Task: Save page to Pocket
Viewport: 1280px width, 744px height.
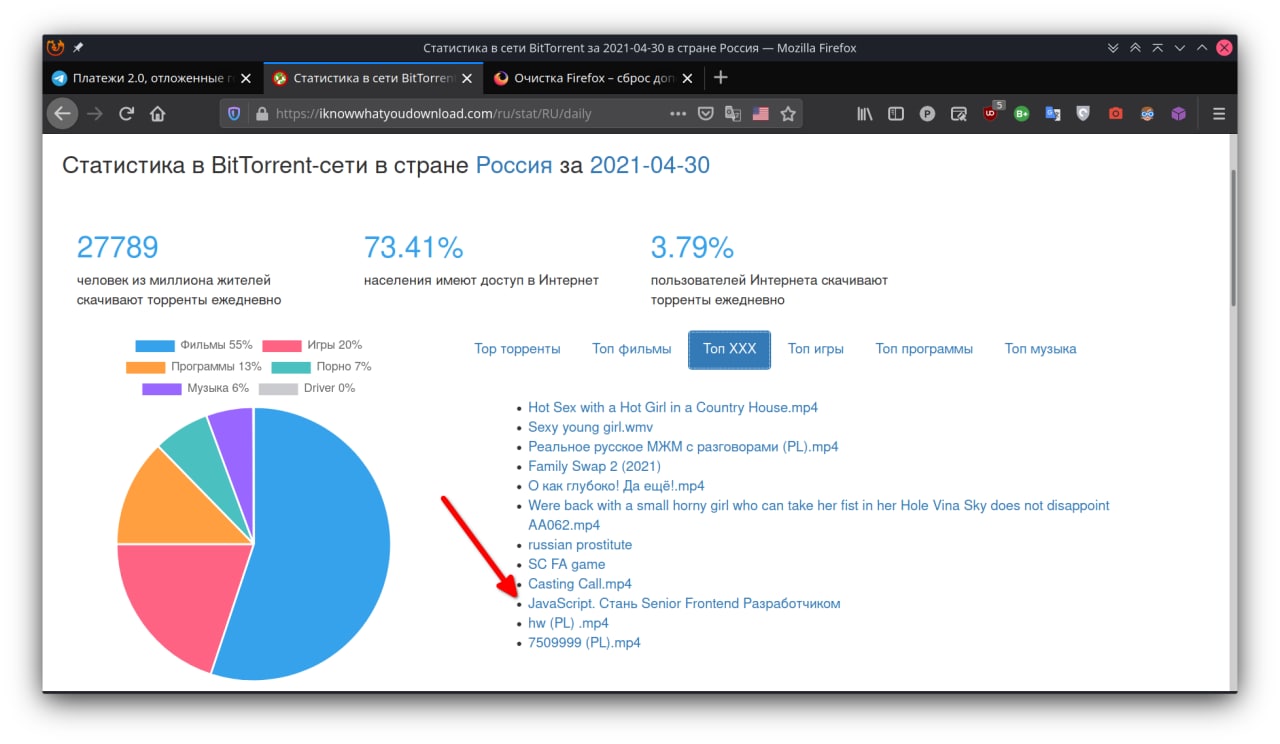Action: pos(706,114)
